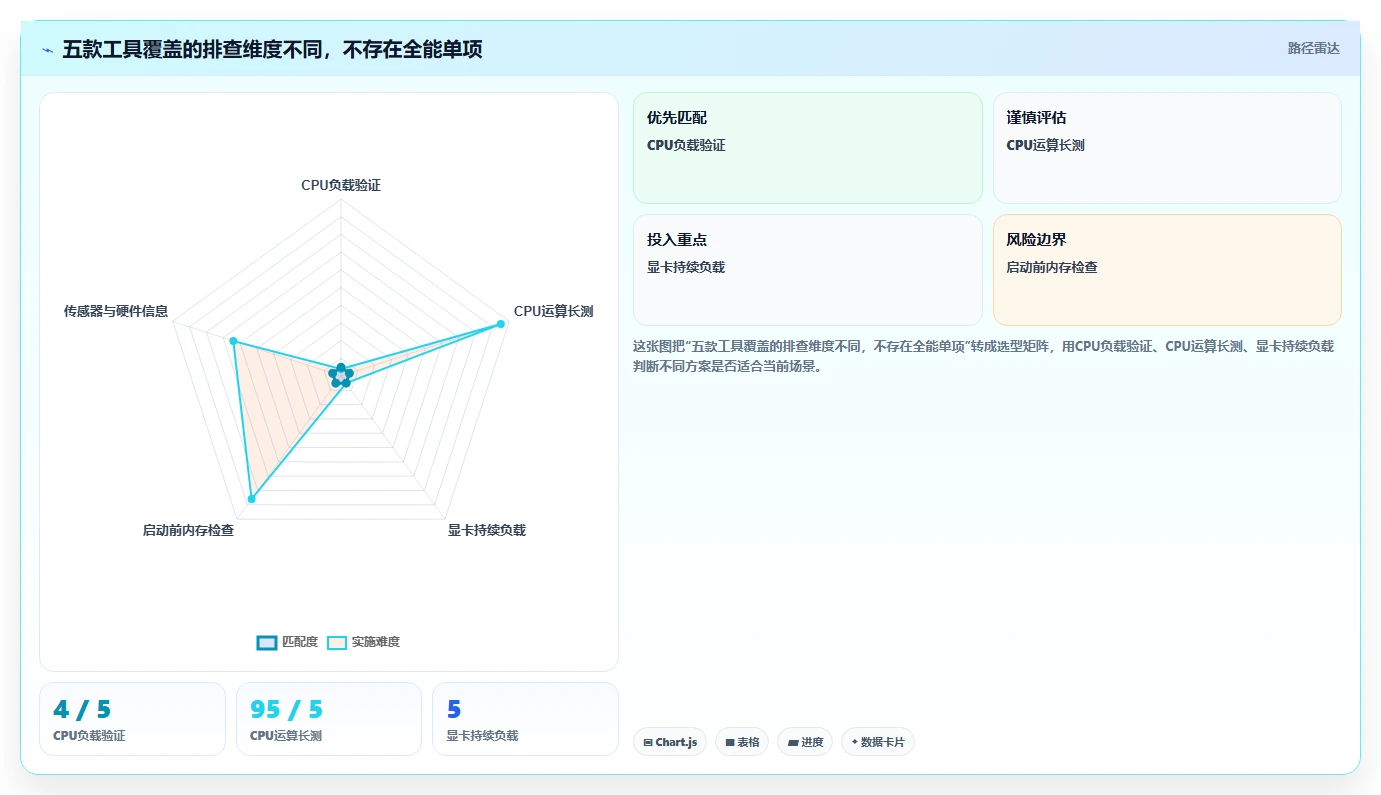Toggle the 实施难度 legend swatch
The image size is (1381, 795).
337,642
